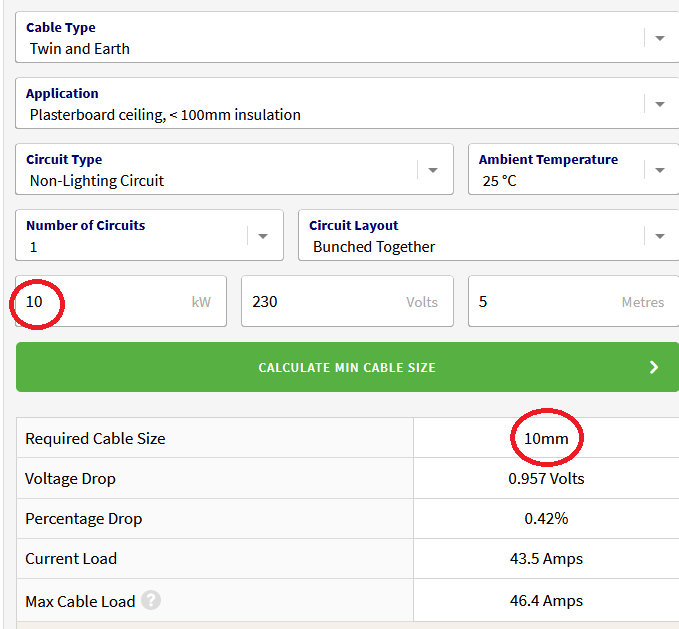The width and height of the screenshot is (679, 629).
Task: Click the Voltage Drop row label
Action: pos(70,479)
